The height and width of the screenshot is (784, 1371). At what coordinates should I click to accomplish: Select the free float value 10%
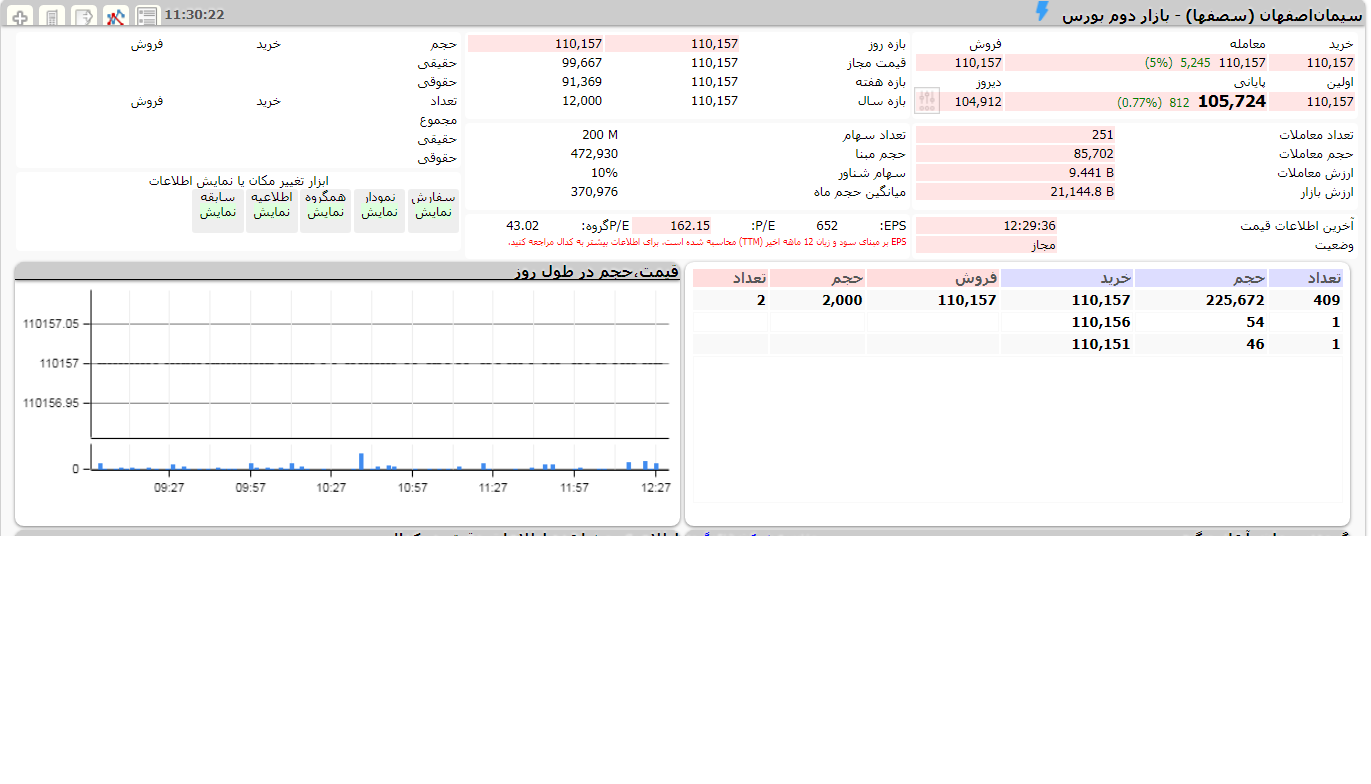click(604, 173)
